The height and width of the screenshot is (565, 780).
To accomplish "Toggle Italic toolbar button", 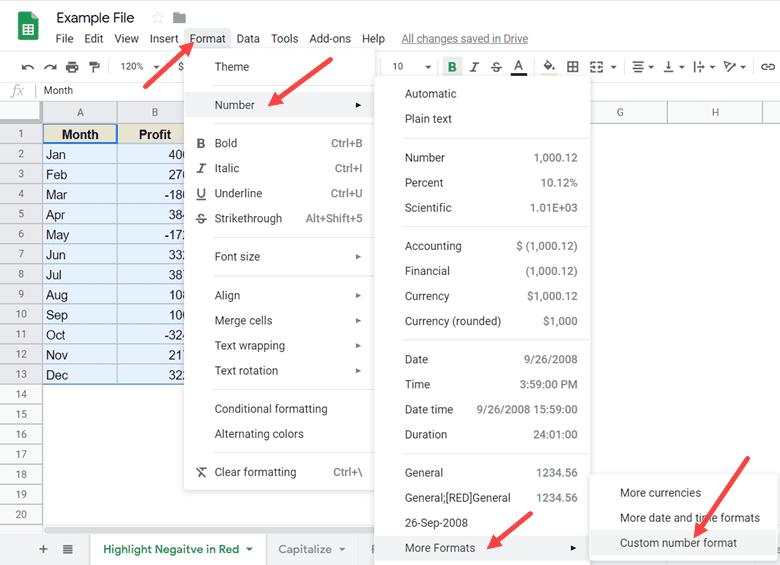I will 474,67.
